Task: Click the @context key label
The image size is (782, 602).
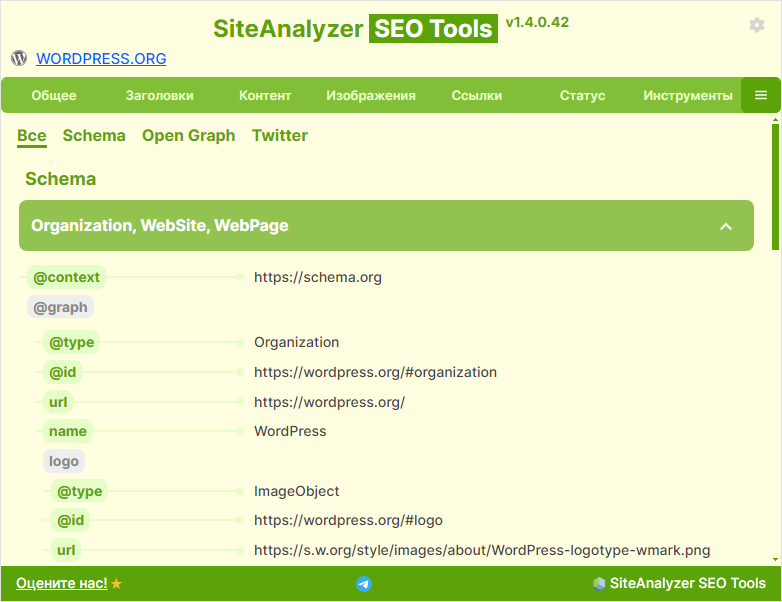Action: [x=66, y=277]
